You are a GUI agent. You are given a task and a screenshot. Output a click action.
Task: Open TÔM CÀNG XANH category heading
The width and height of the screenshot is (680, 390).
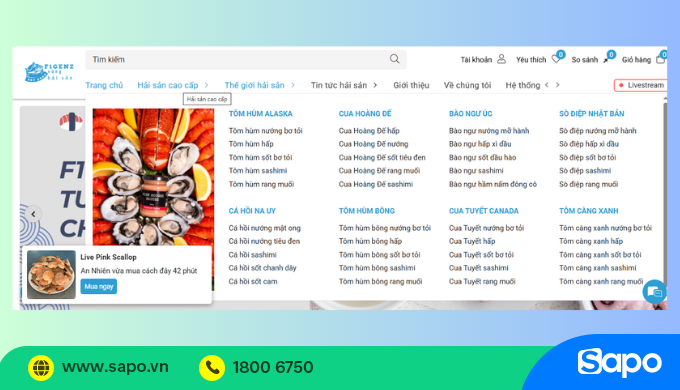pyautogui.click(x=588, y=211)
